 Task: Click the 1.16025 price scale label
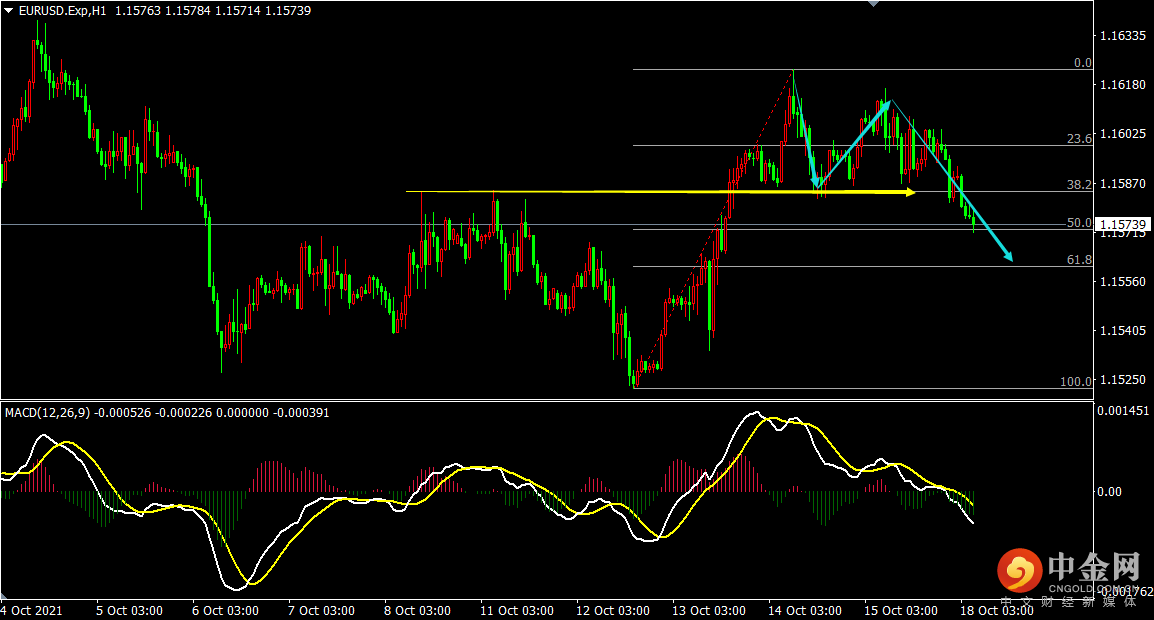pyautogui.click(x=1122, y=134)
